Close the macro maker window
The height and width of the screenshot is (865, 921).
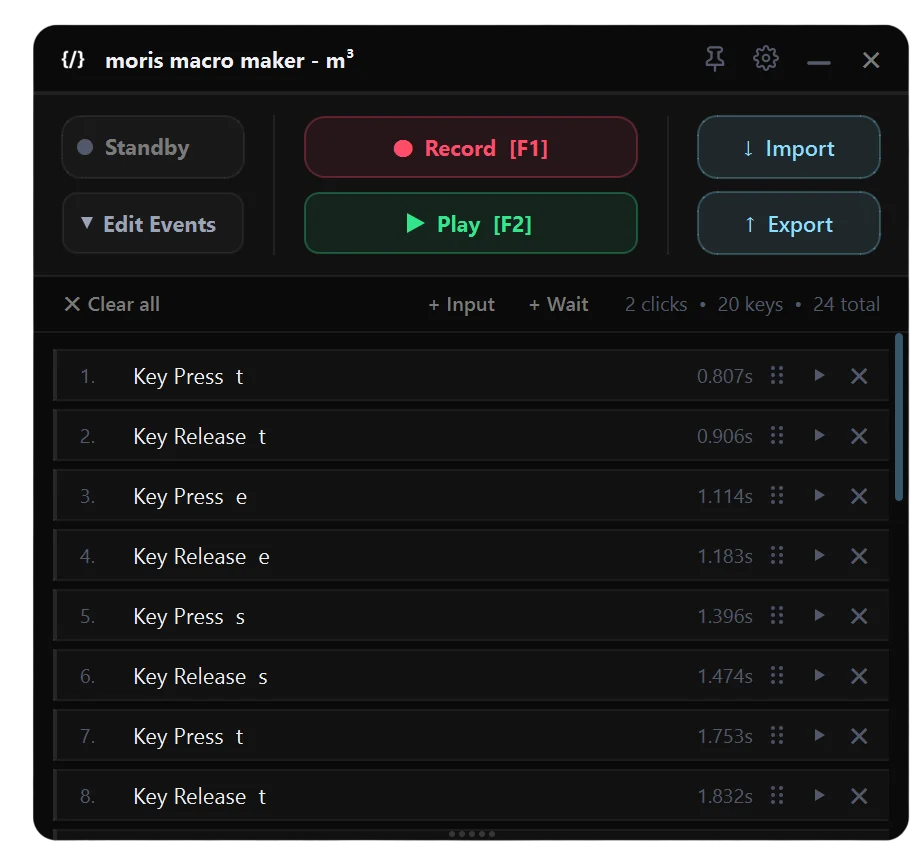[871, 60]
